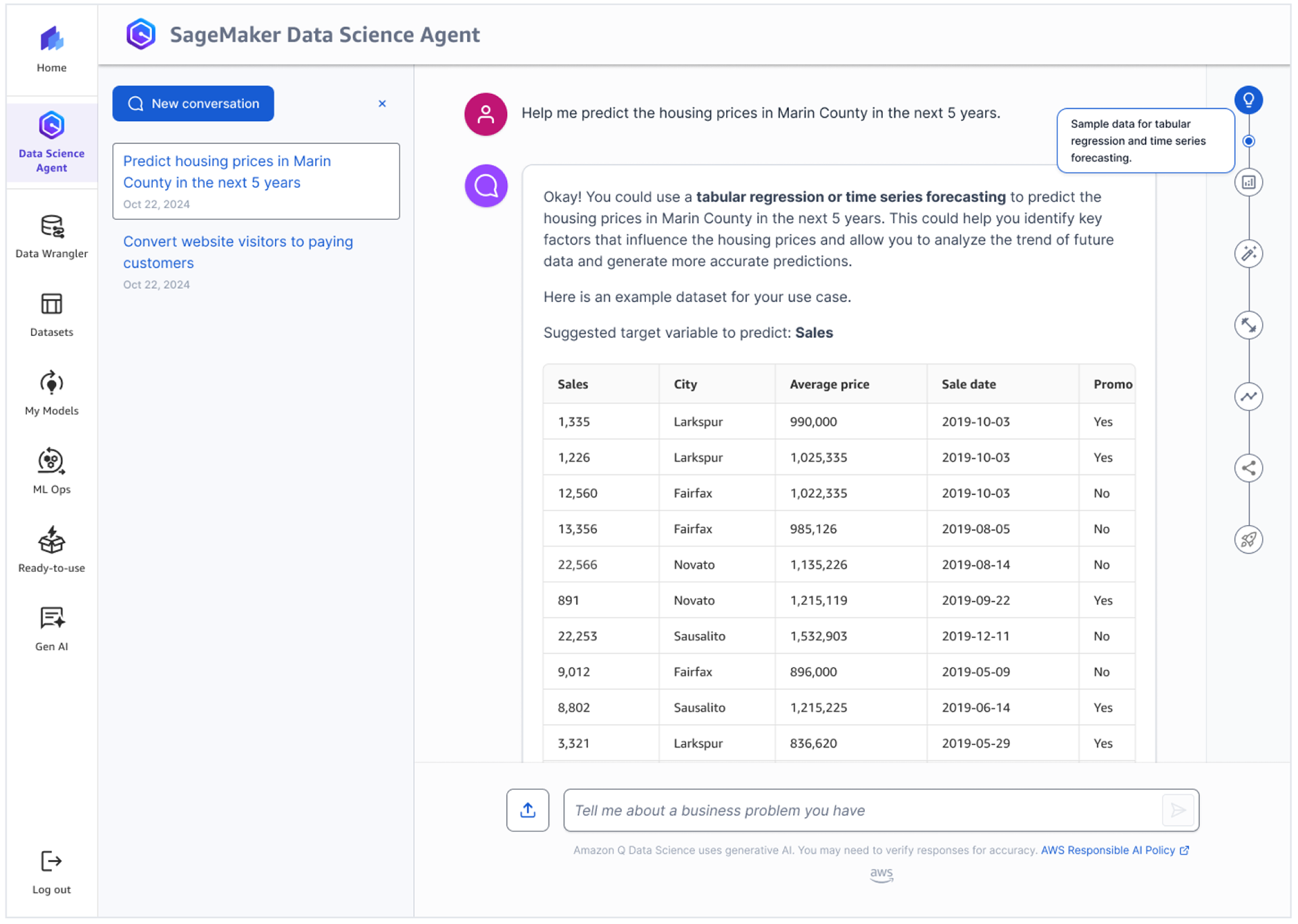Click the agent chat avatar icon
This screenshot has width=1298, height=924.
coord(485,186)
